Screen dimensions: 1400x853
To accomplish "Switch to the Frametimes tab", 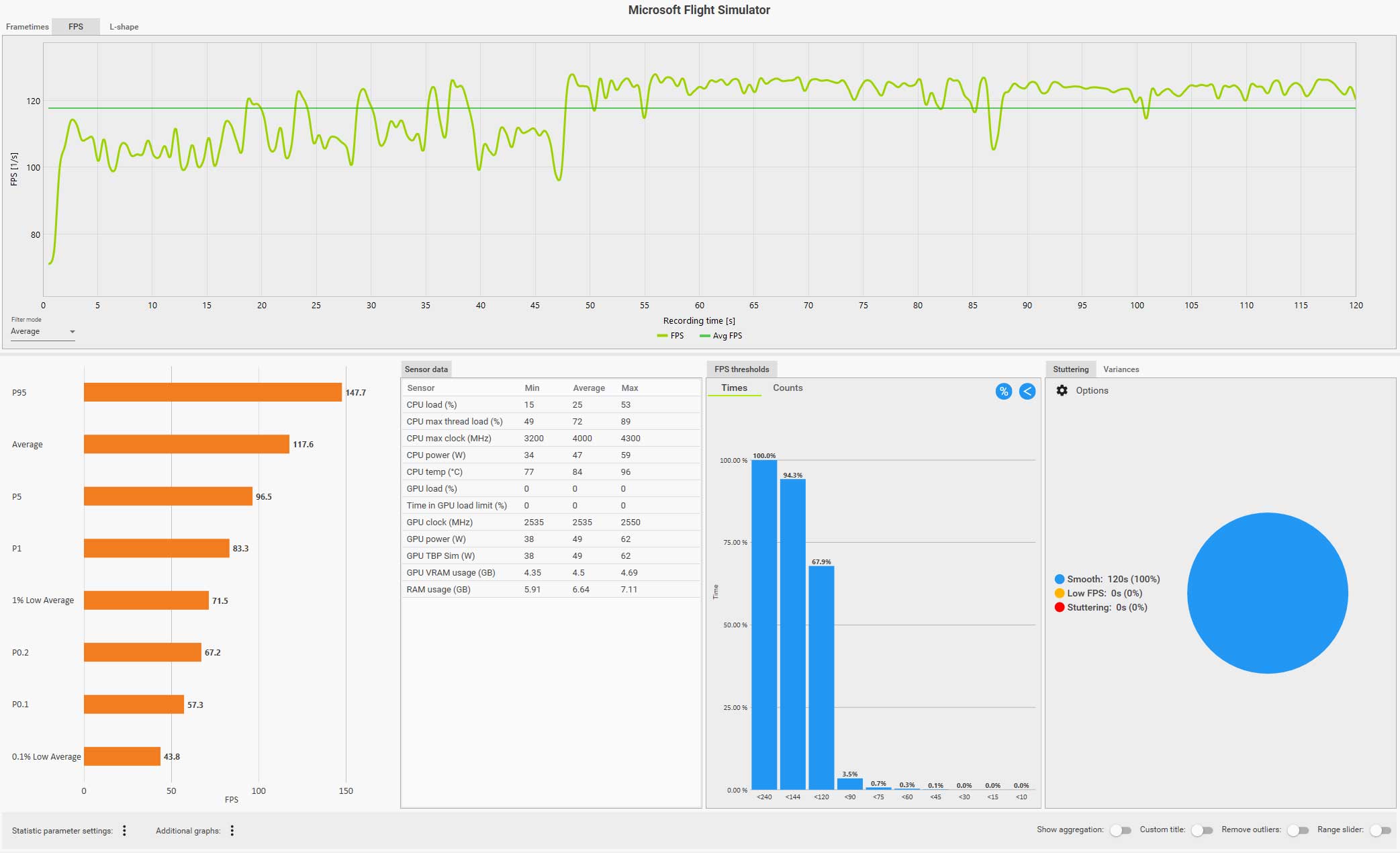I will point(28,27).
